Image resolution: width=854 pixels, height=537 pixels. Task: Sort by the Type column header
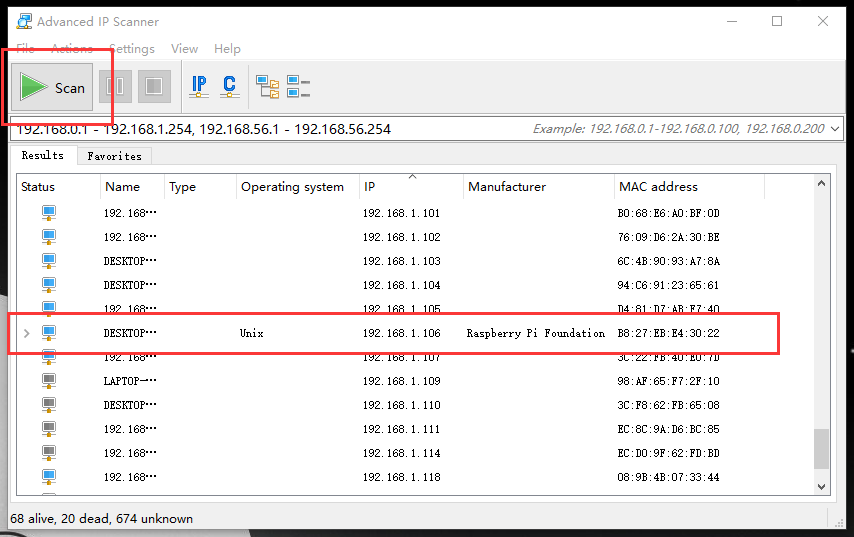click(200, 187)
